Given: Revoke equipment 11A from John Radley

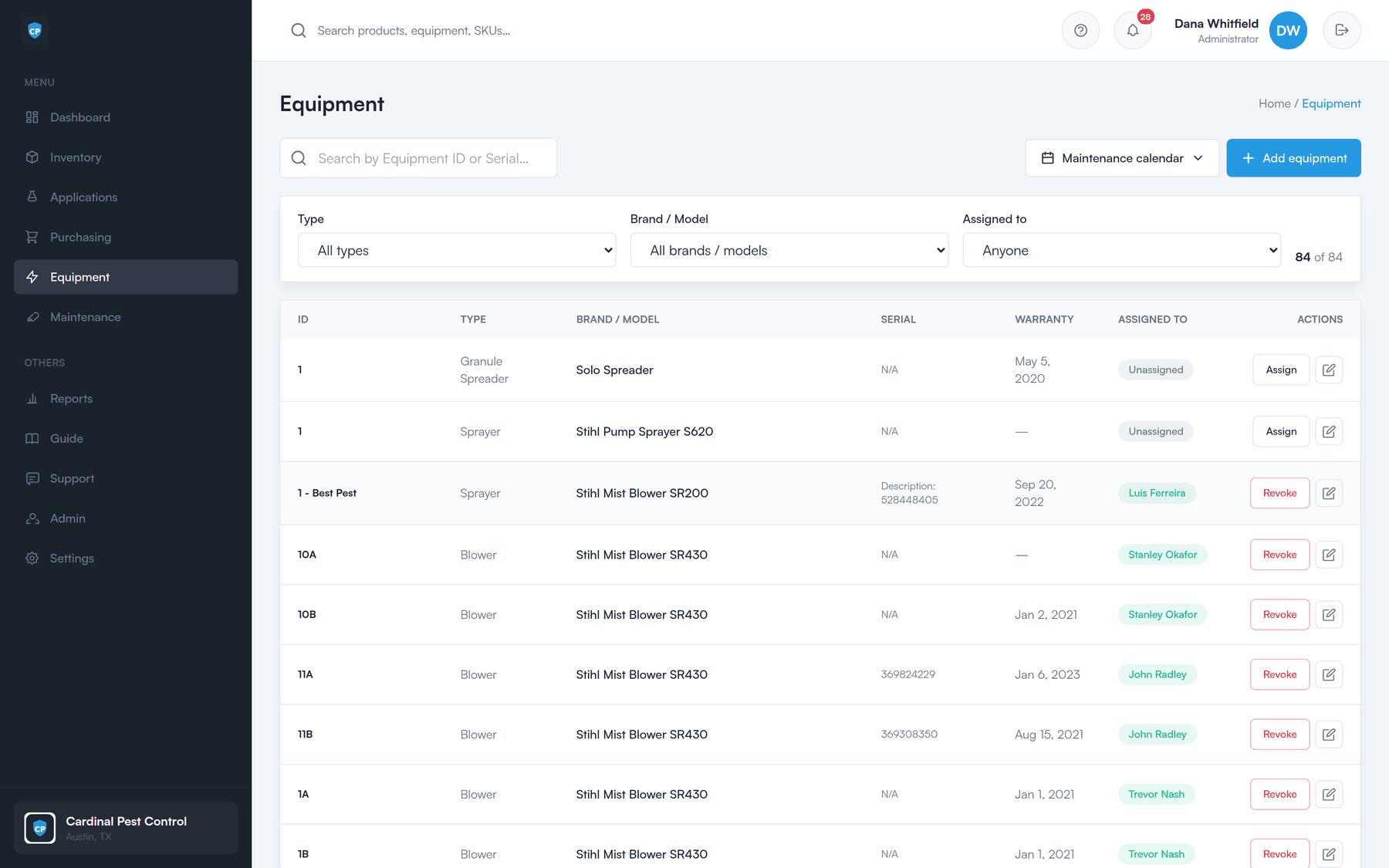Looking at the screenshot, I should tap(1279, 674).
